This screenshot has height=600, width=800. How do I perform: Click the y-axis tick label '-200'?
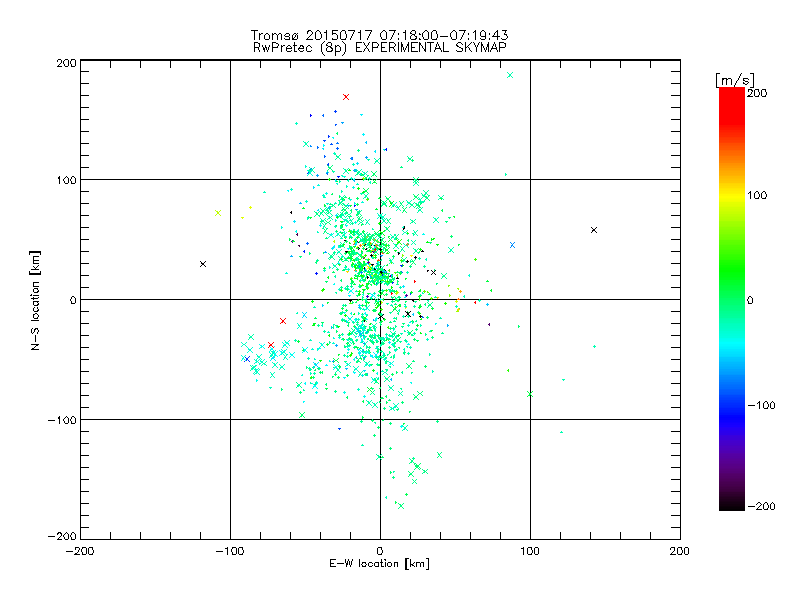[x=62, y=536]
